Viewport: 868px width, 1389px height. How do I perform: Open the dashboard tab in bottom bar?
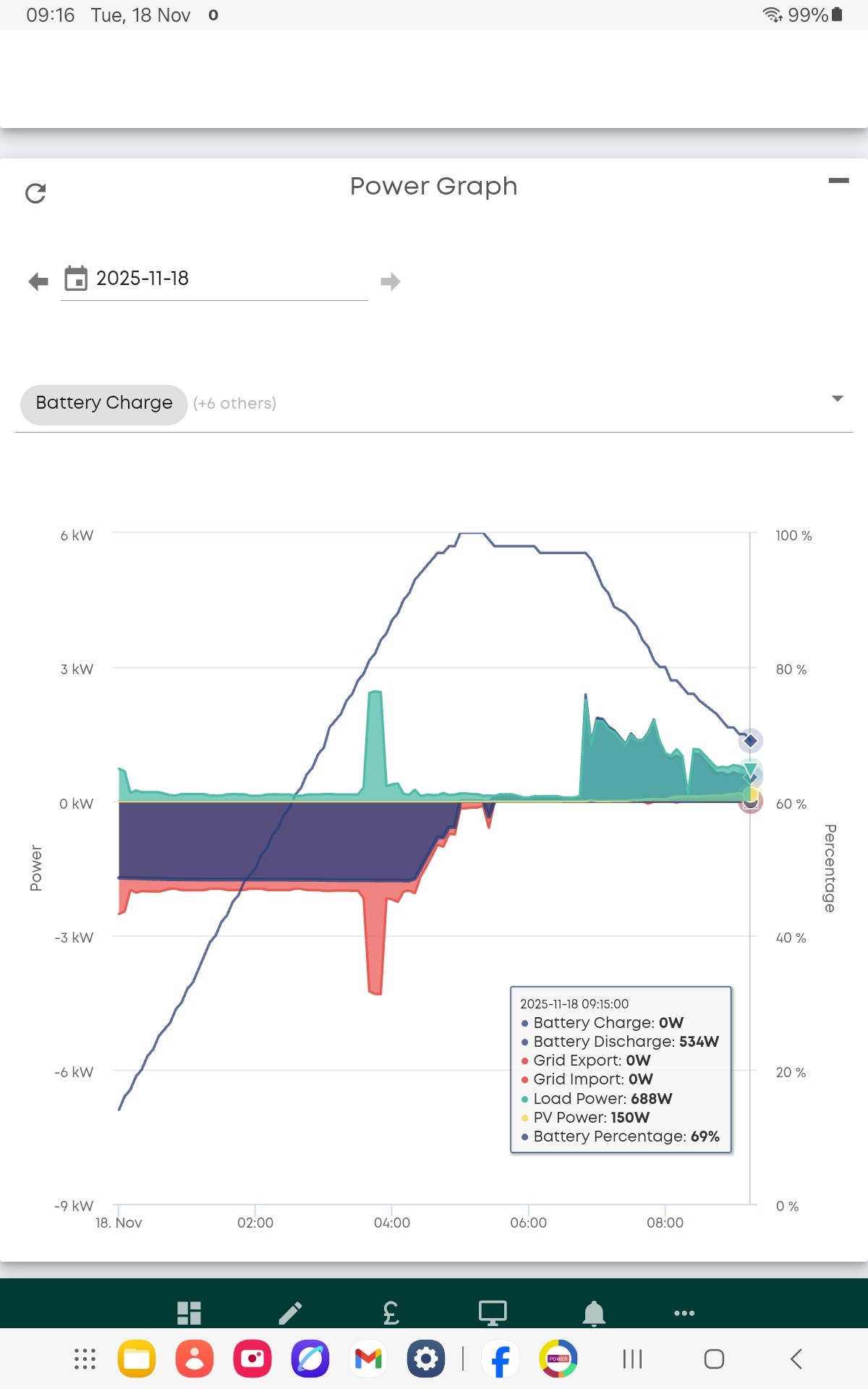click(x=189, y=1313)
